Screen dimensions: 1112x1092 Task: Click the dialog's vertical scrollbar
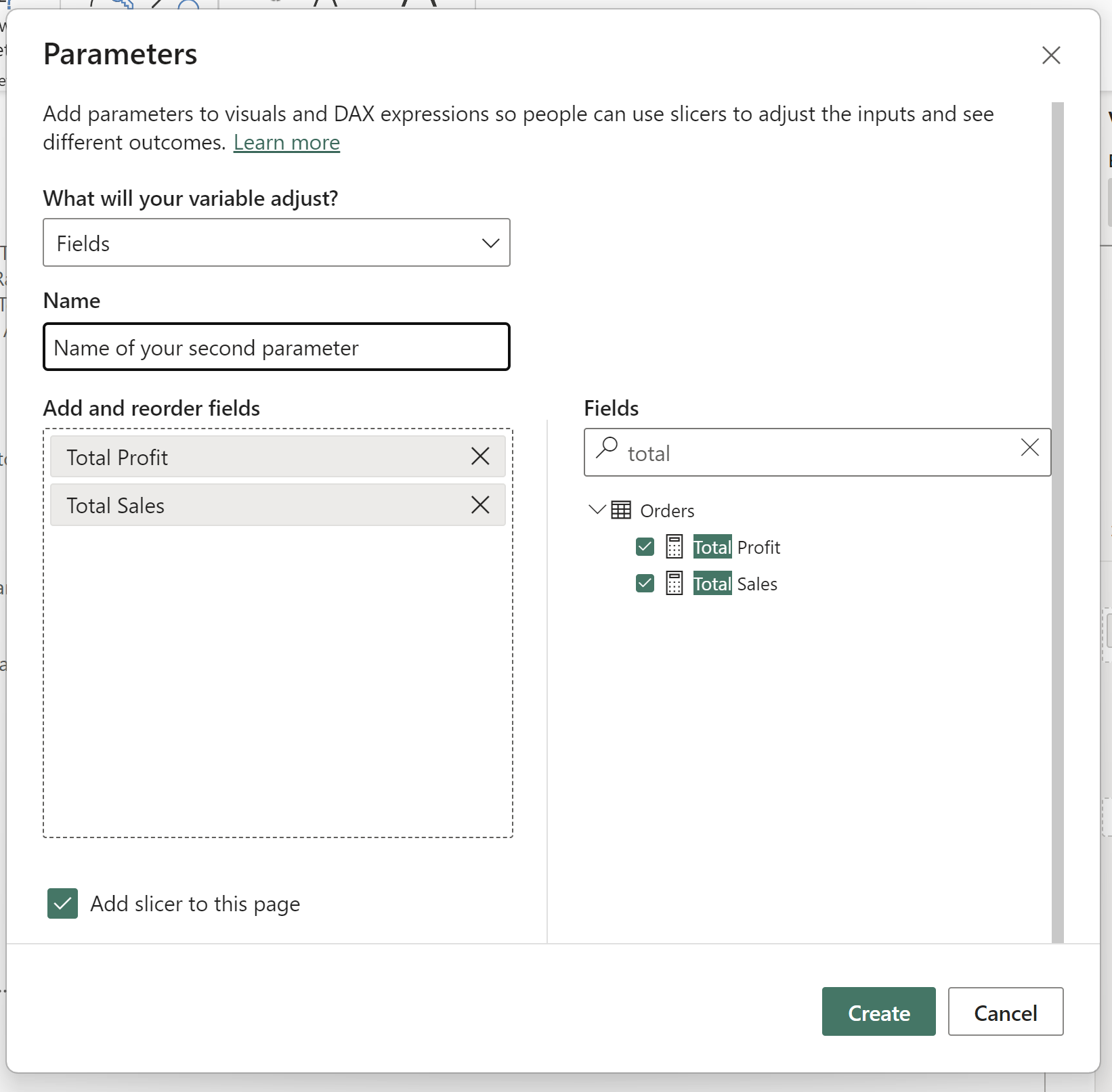pyautogui.click(x=1057, y=521)
